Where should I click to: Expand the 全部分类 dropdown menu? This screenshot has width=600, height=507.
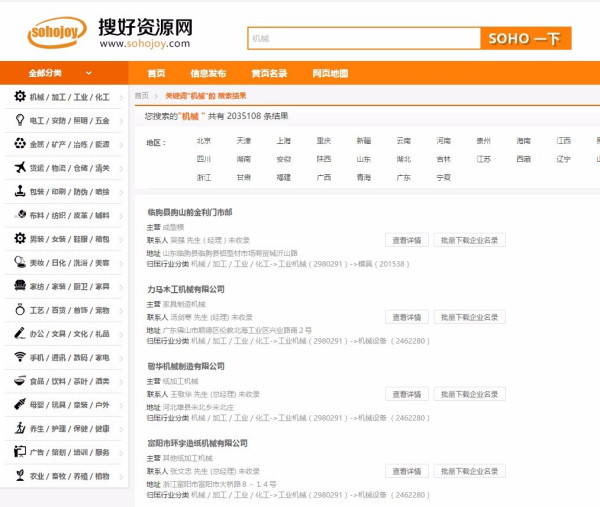62,73
